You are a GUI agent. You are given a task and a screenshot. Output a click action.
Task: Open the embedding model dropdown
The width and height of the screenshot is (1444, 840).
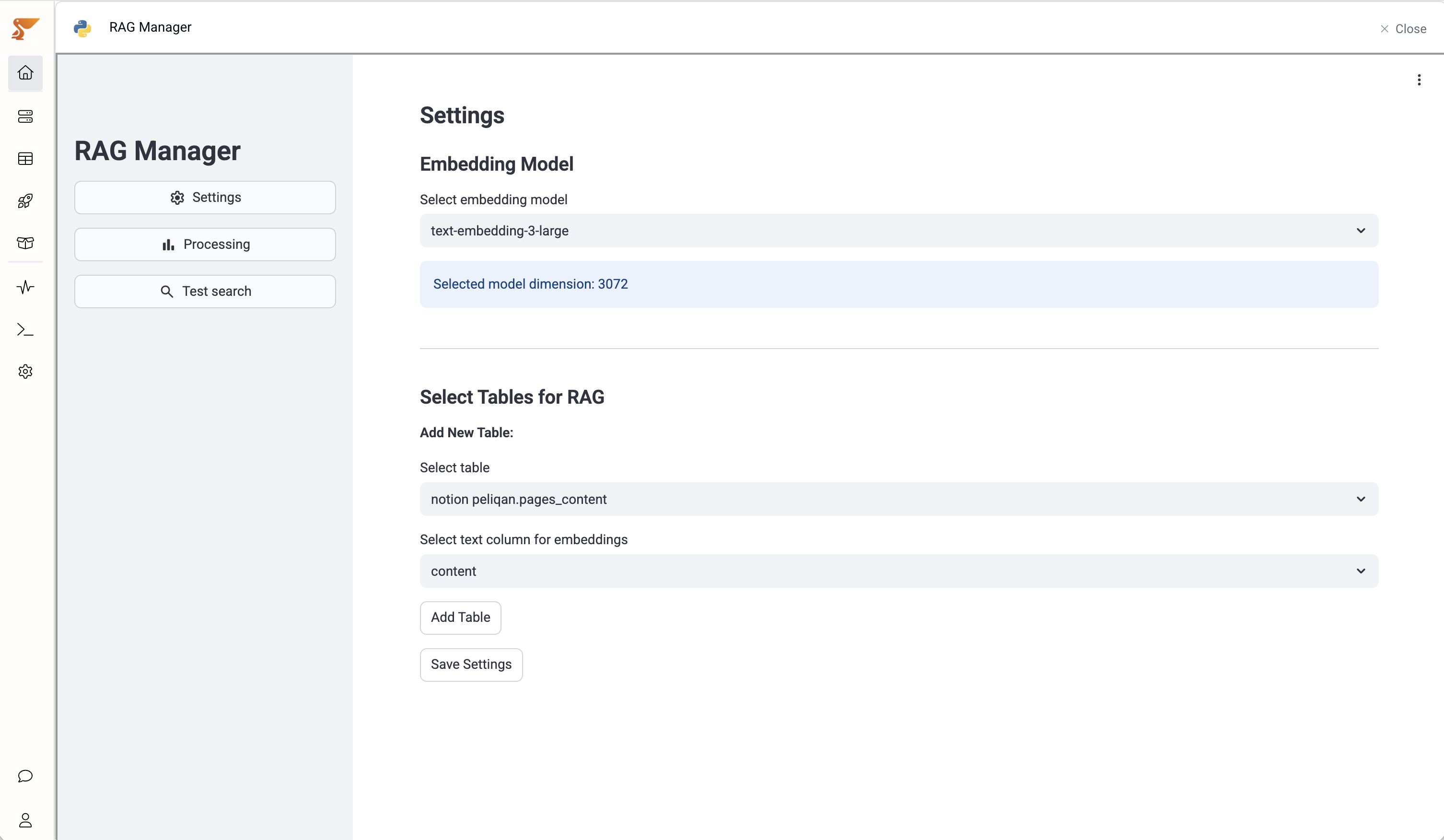tap(899, 231)
